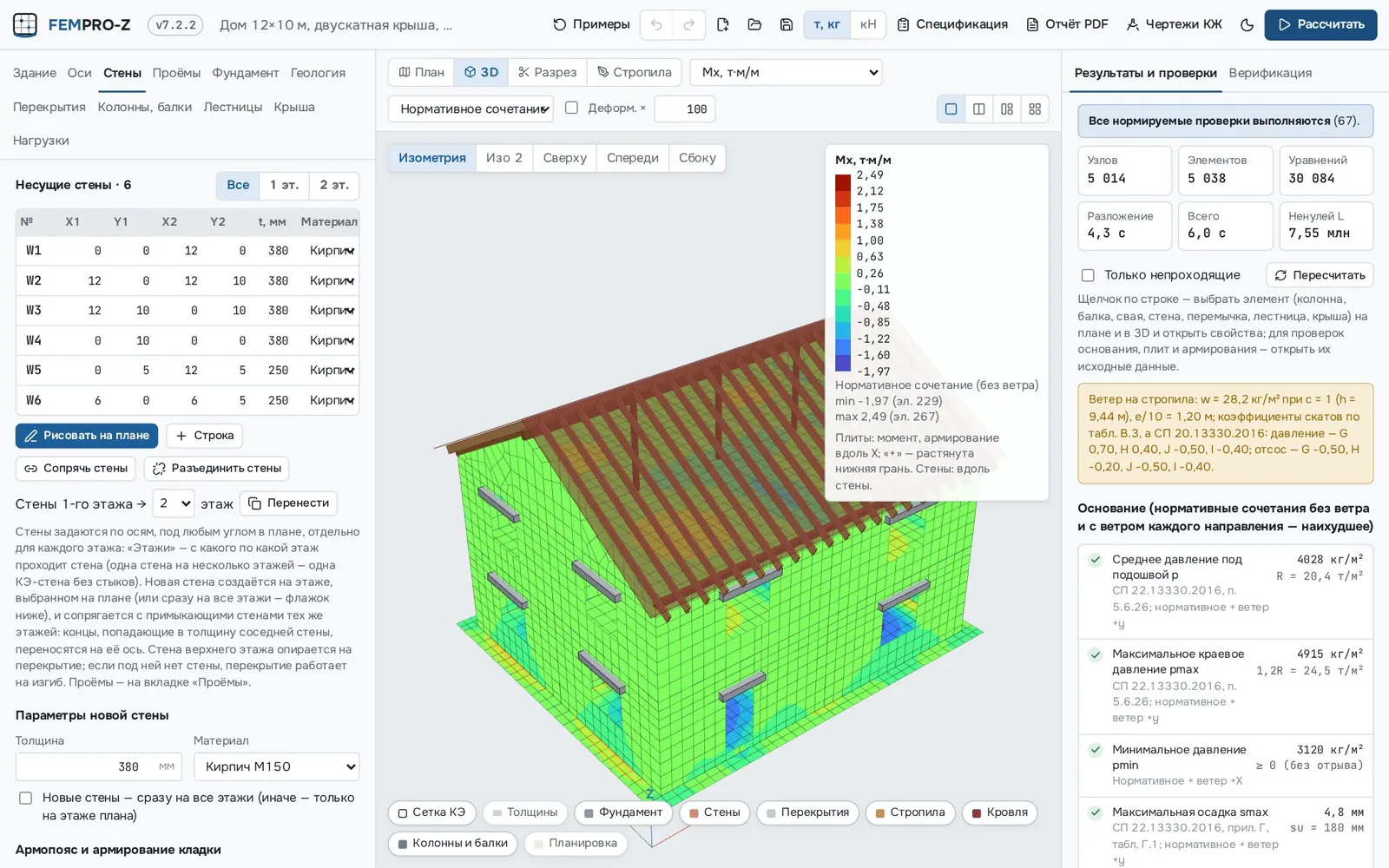Click the Сопрячь стены button
Viewport: 1389px width, 868px height.
click(76, 469)
